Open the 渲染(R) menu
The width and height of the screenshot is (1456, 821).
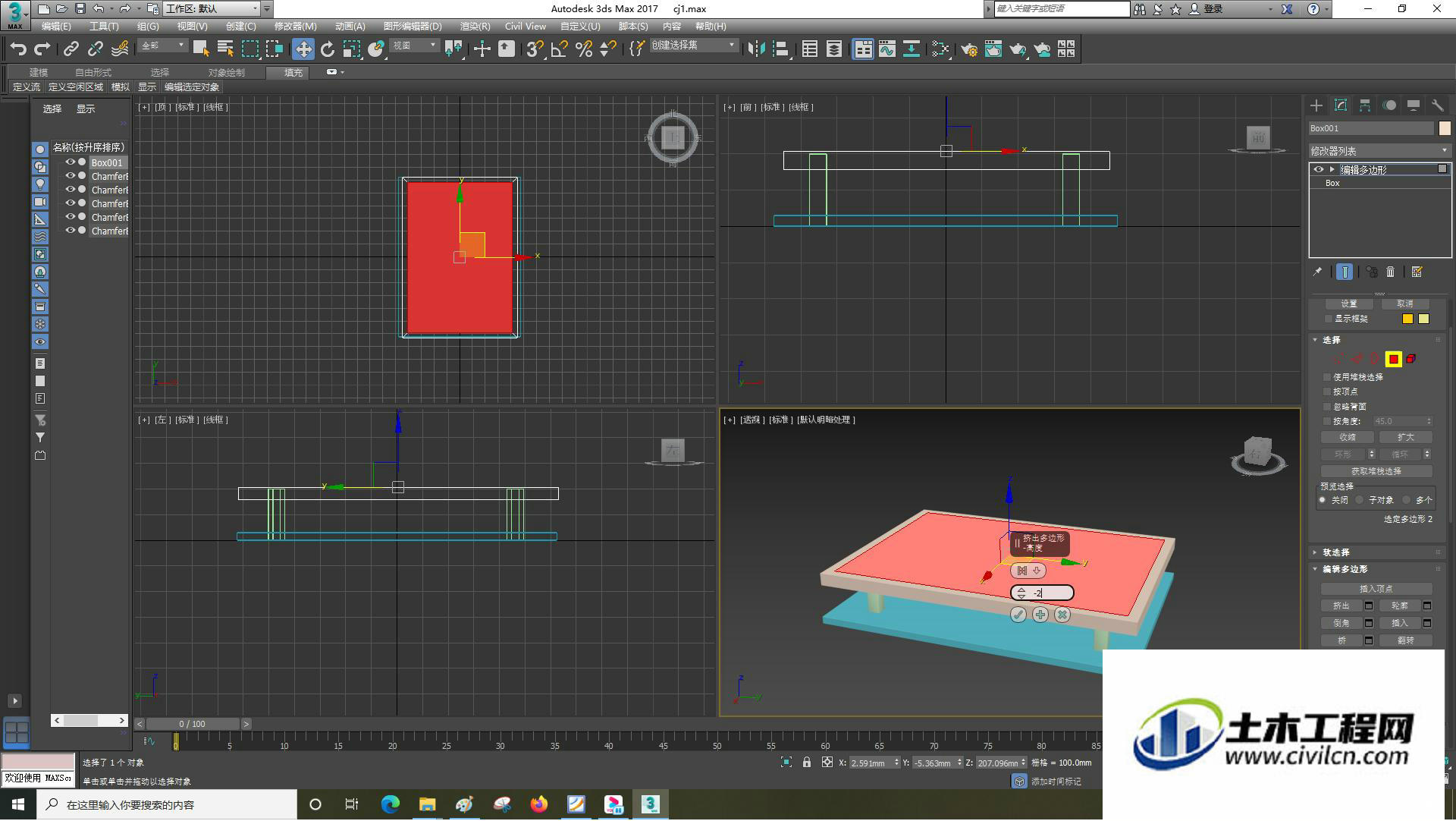point(475,27)
